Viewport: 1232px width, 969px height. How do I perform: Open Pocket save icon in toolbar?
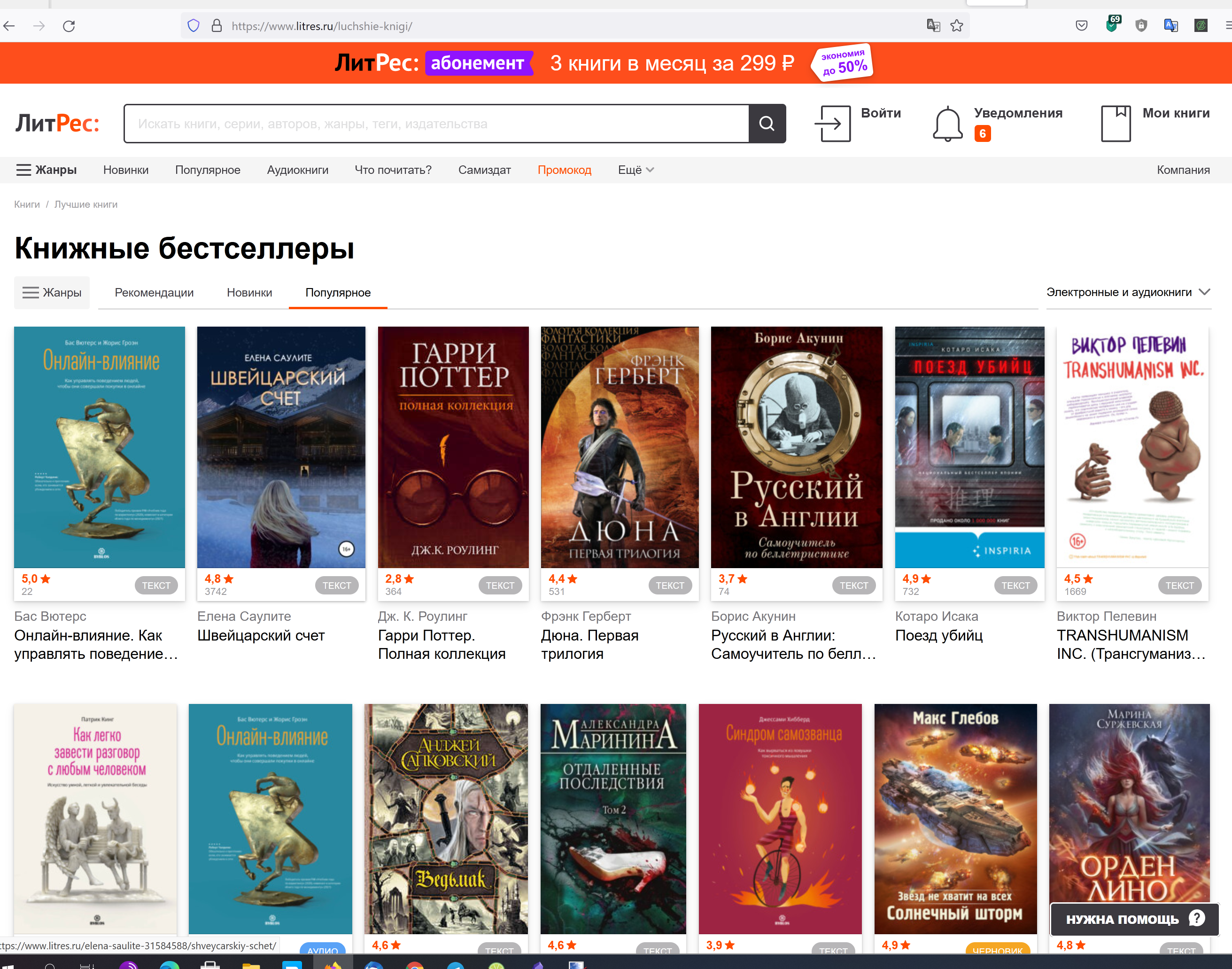pos(1081,25)
